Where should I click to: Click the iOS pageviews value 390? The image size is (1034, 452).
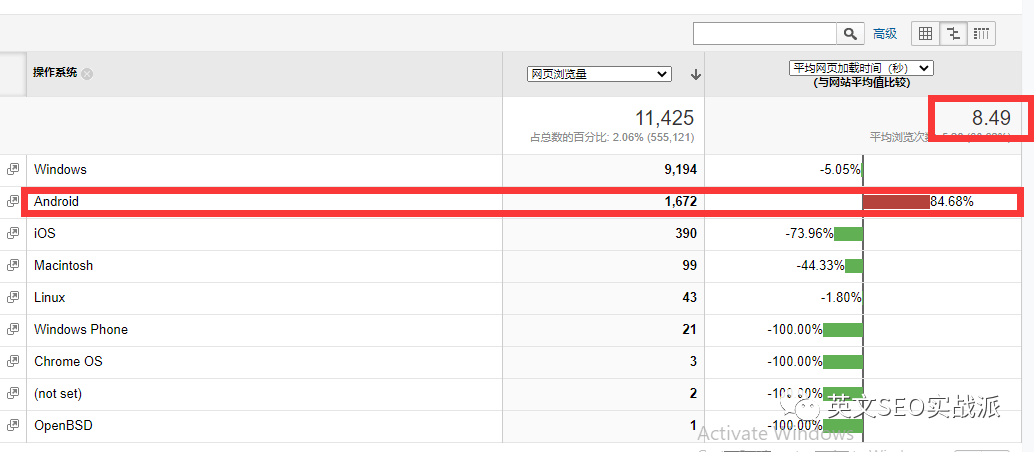pyautogui.click(x=686, y=233)
